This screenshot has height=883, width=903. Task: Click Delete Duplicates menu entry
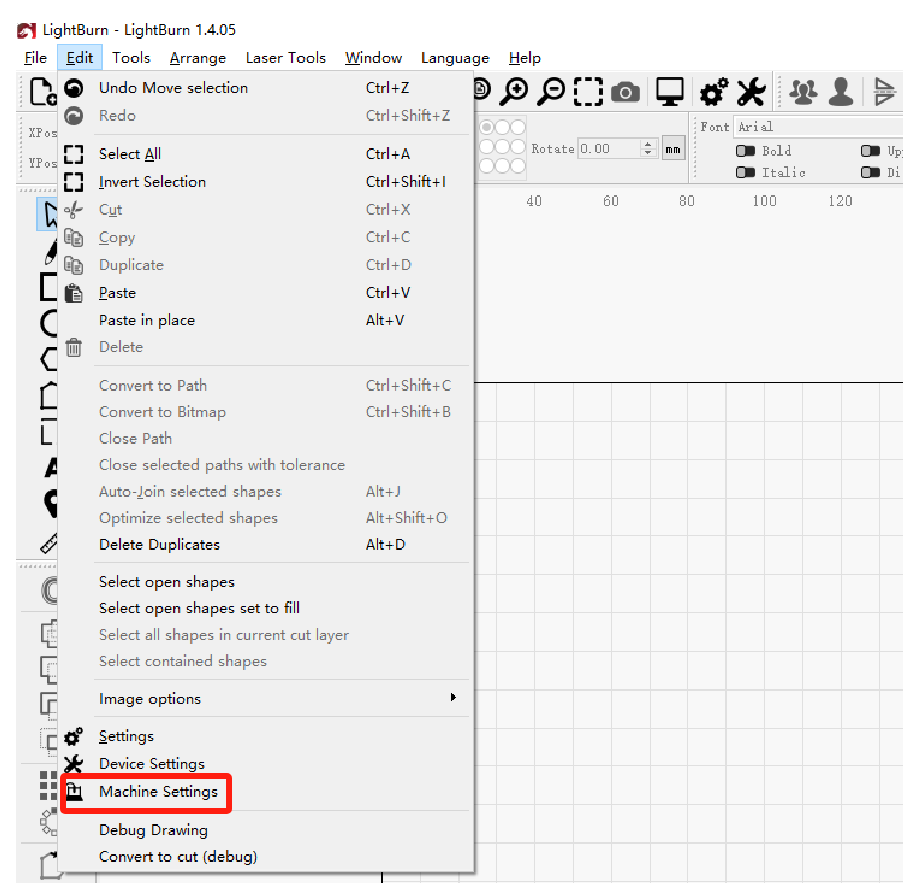(x=159, y=545)
